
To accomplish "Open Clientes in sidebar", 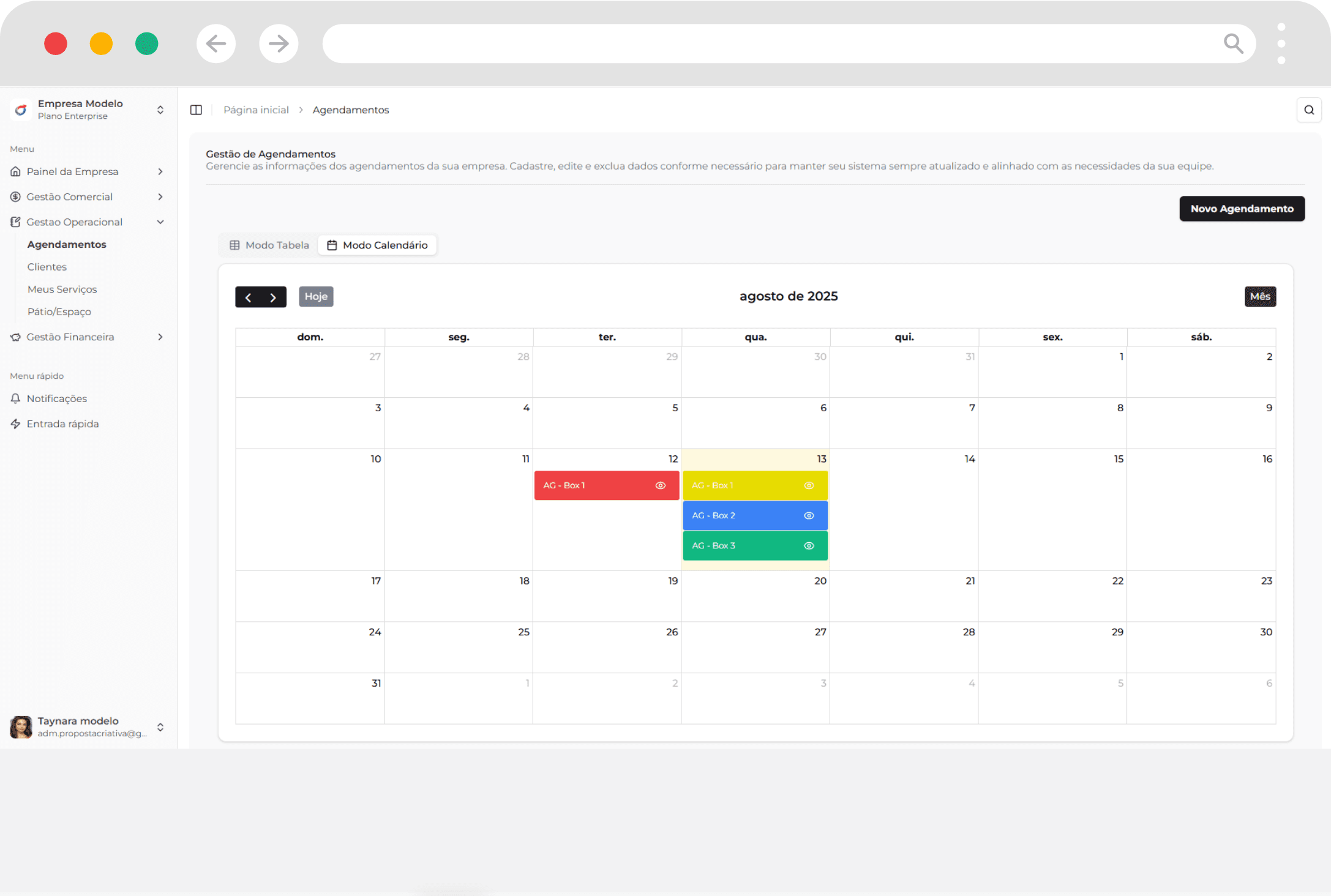I will pos(47,267).
